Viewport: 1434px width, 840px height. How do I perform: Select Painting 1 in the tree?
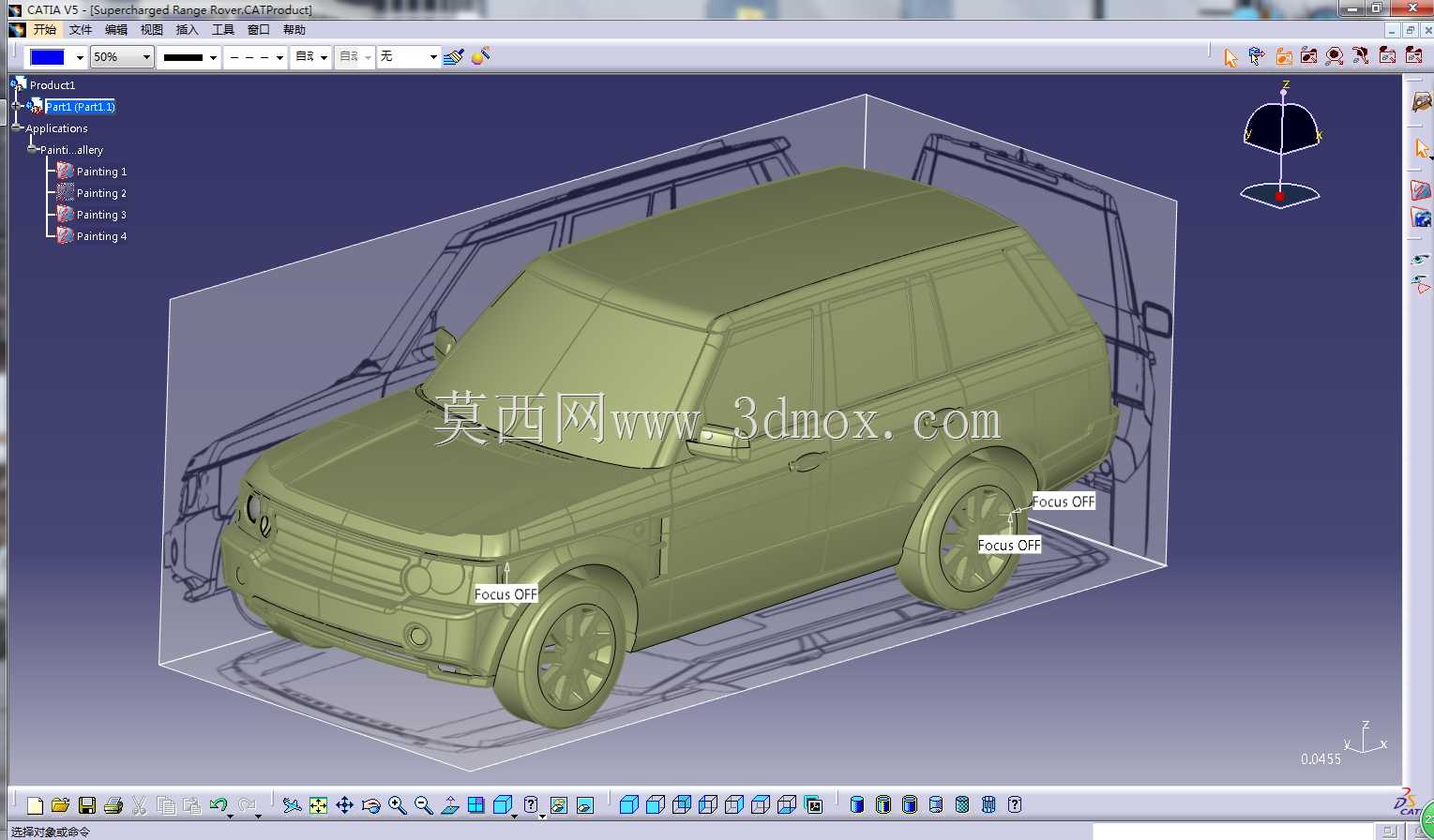pos(101,172)
